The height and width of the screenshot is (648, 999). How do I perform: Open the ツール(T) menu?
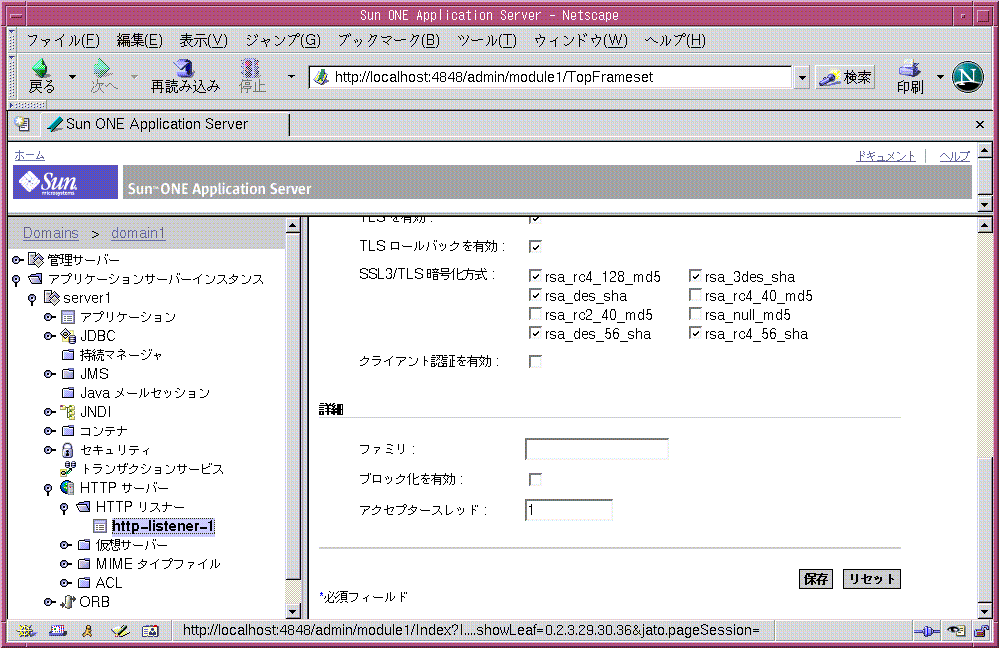pyautogui.click(x=487, y=41)
